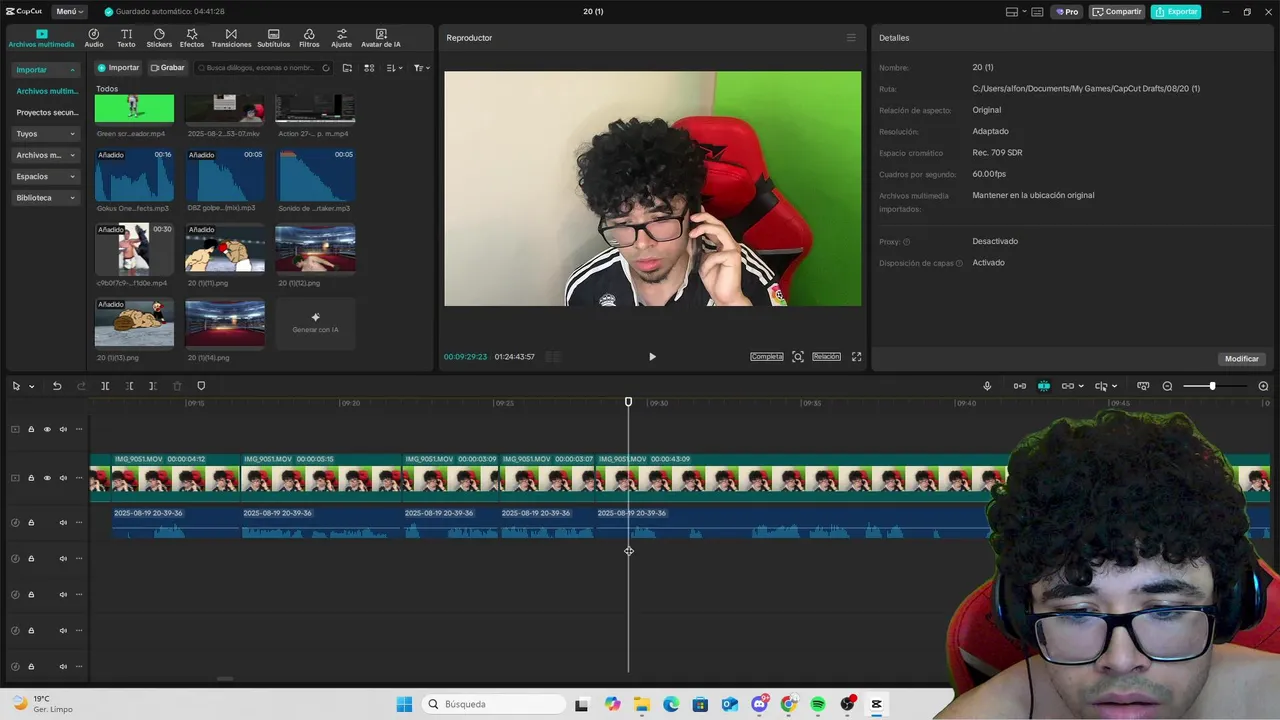Mute the main video track
Image resolution: width=1280 pixels, height=720 pixels.
63,478
